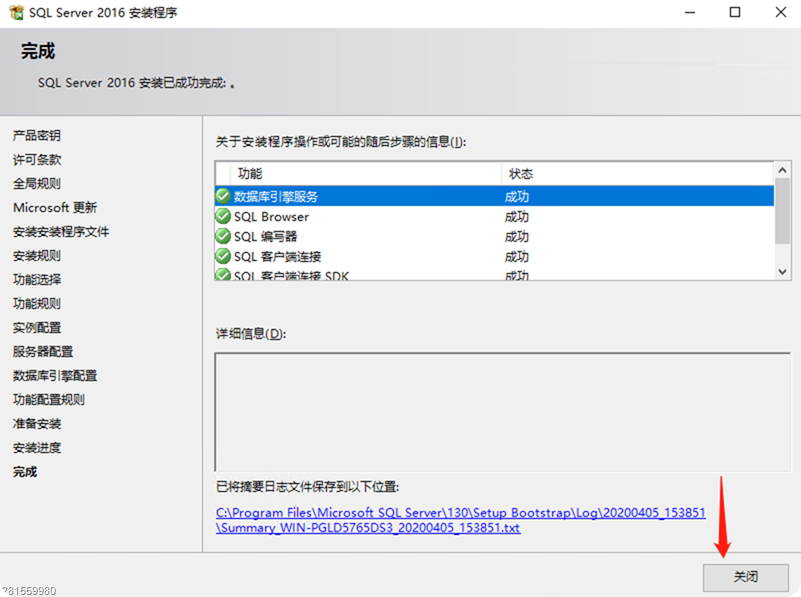This screenshot has height=597, width=801.
Task: Click the scroll up arrow of feature list
Action: click(782, 170)
